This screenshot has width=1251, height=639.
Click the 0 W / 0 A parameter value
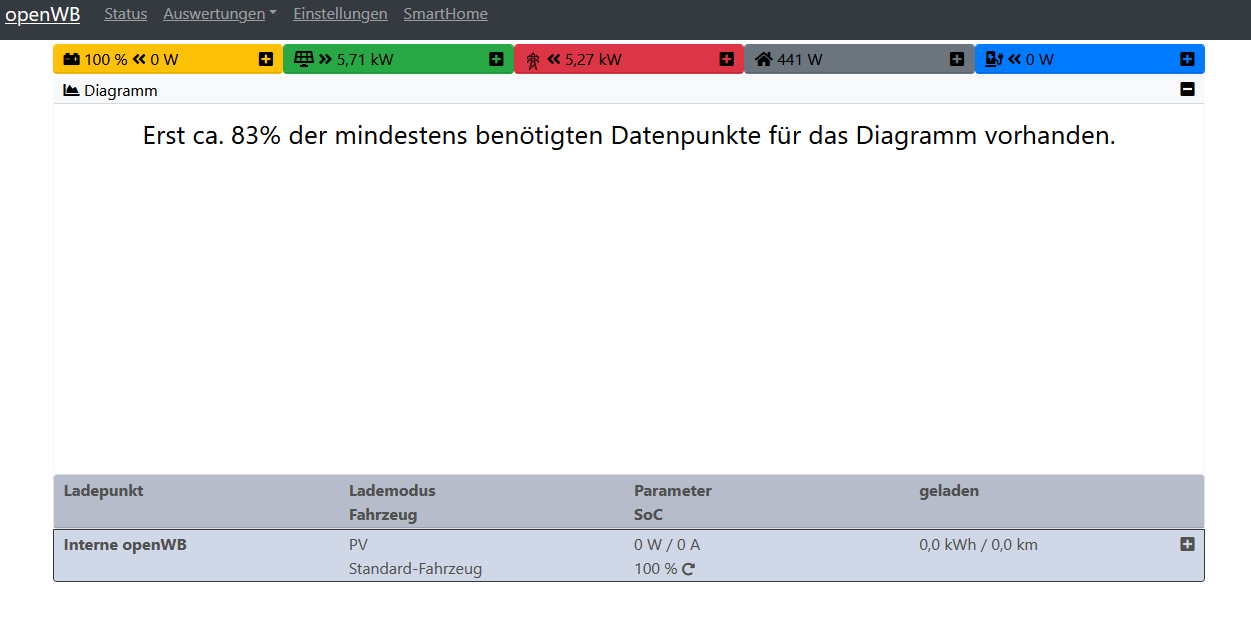[667, 545]
